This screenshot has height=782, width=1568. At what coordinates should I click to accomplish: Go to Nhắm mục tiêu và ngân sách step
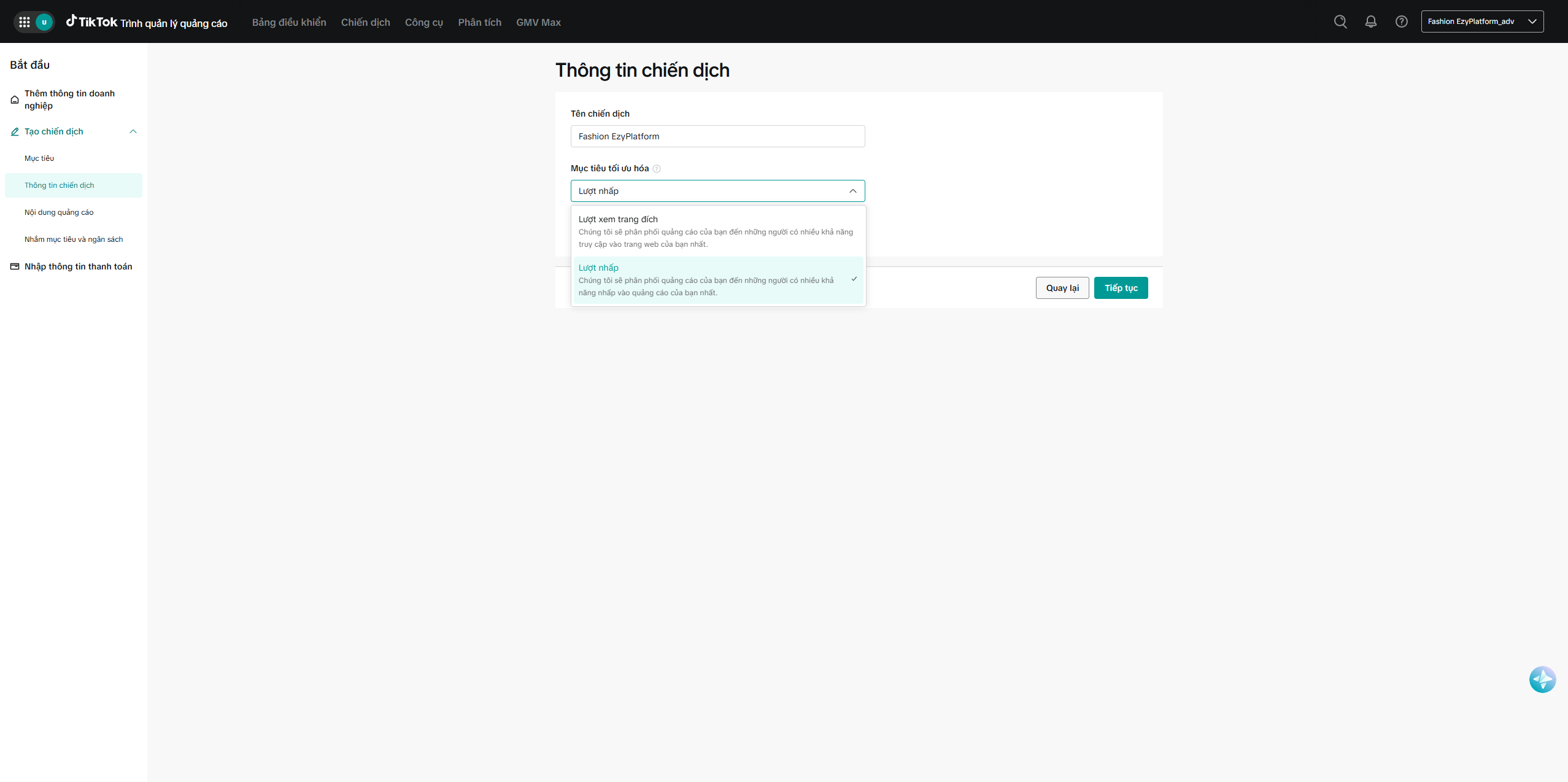[x=74, y=239]
